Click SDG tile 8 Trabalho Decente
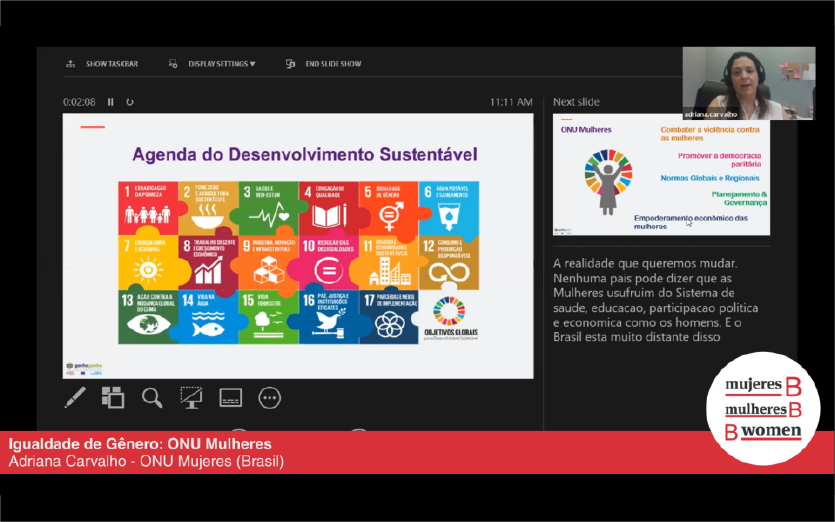The image size is (835, 522). [208, 263]
